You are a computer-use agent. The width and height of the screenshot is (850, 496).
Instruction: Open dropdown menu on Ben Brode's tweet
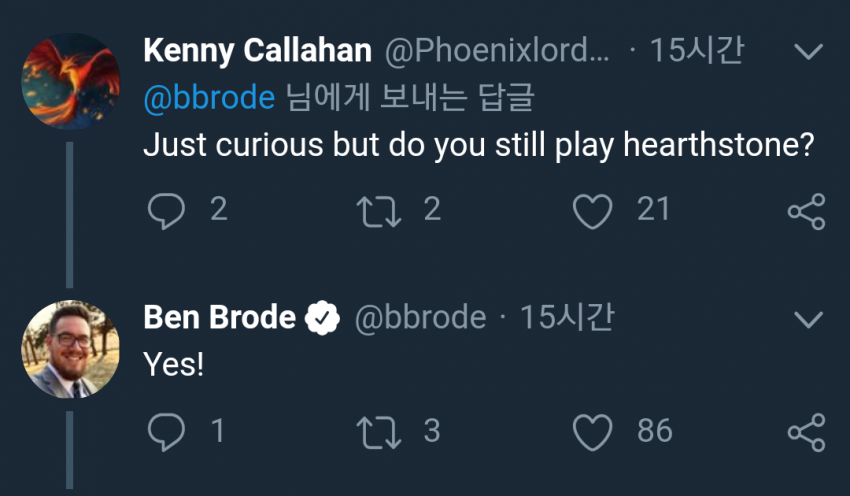(x=807, y=320)
